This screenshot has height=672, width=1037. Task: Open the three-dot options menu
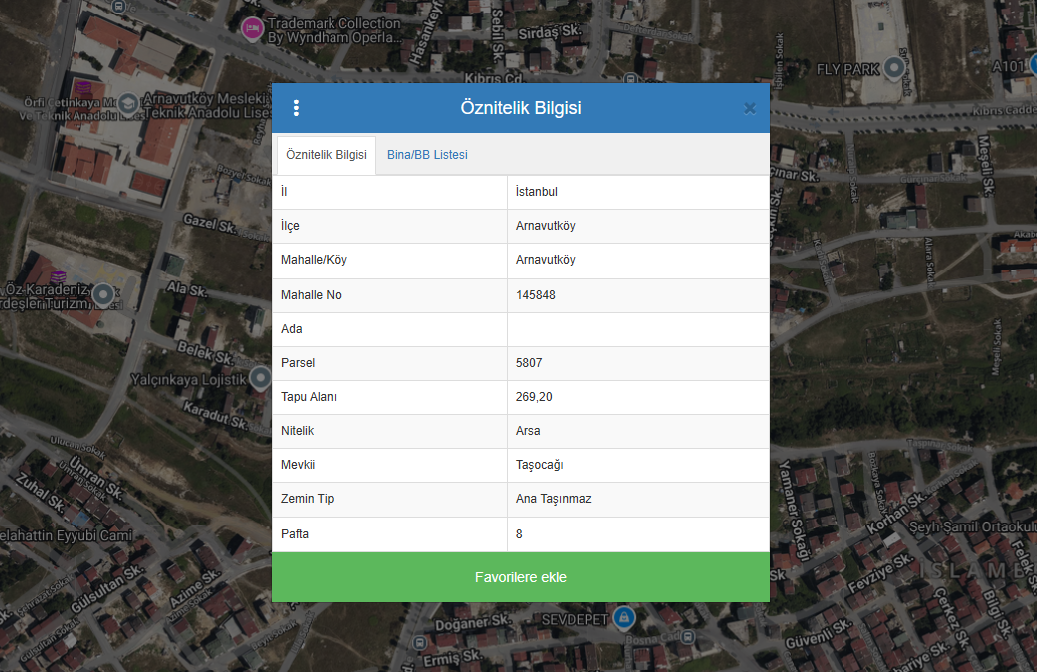296,108
